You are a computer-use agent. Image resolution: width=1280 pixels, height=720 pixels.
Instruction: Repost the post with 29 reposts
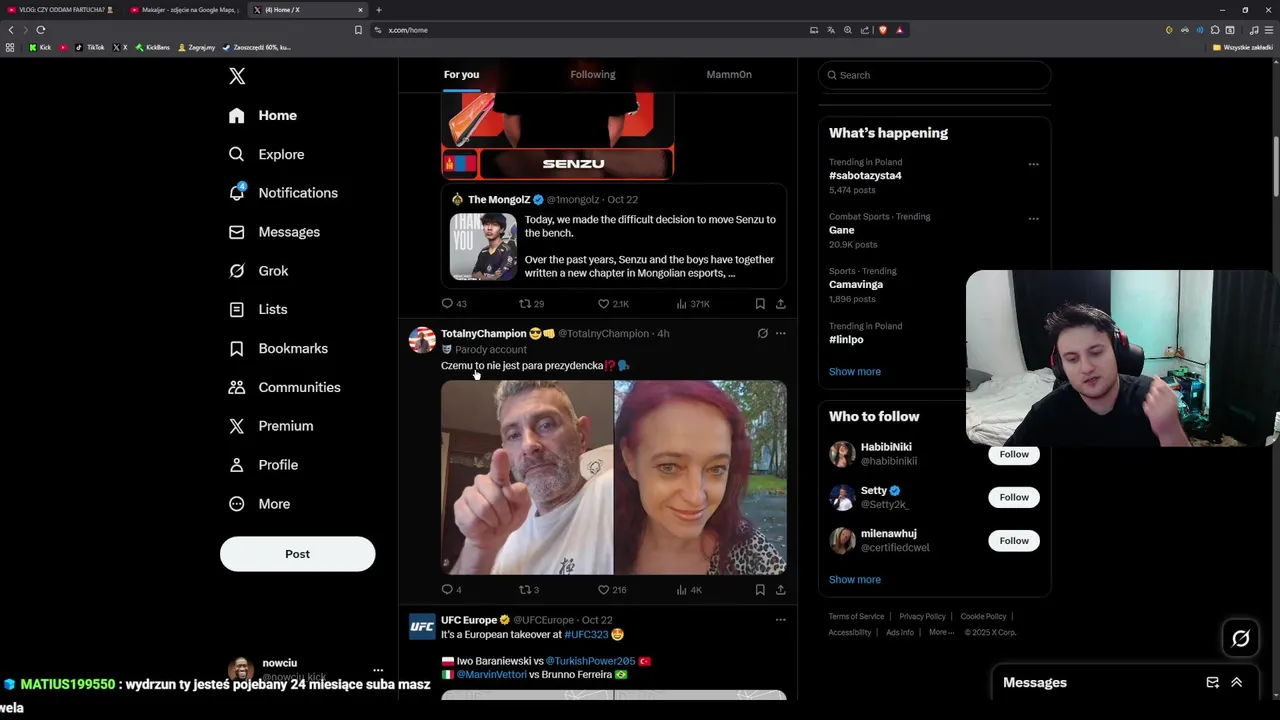[x=531, y=304]
